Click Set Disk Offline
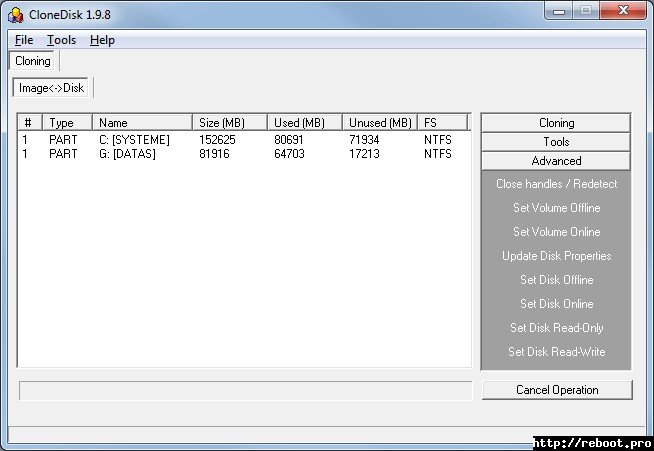 [556, 280]
